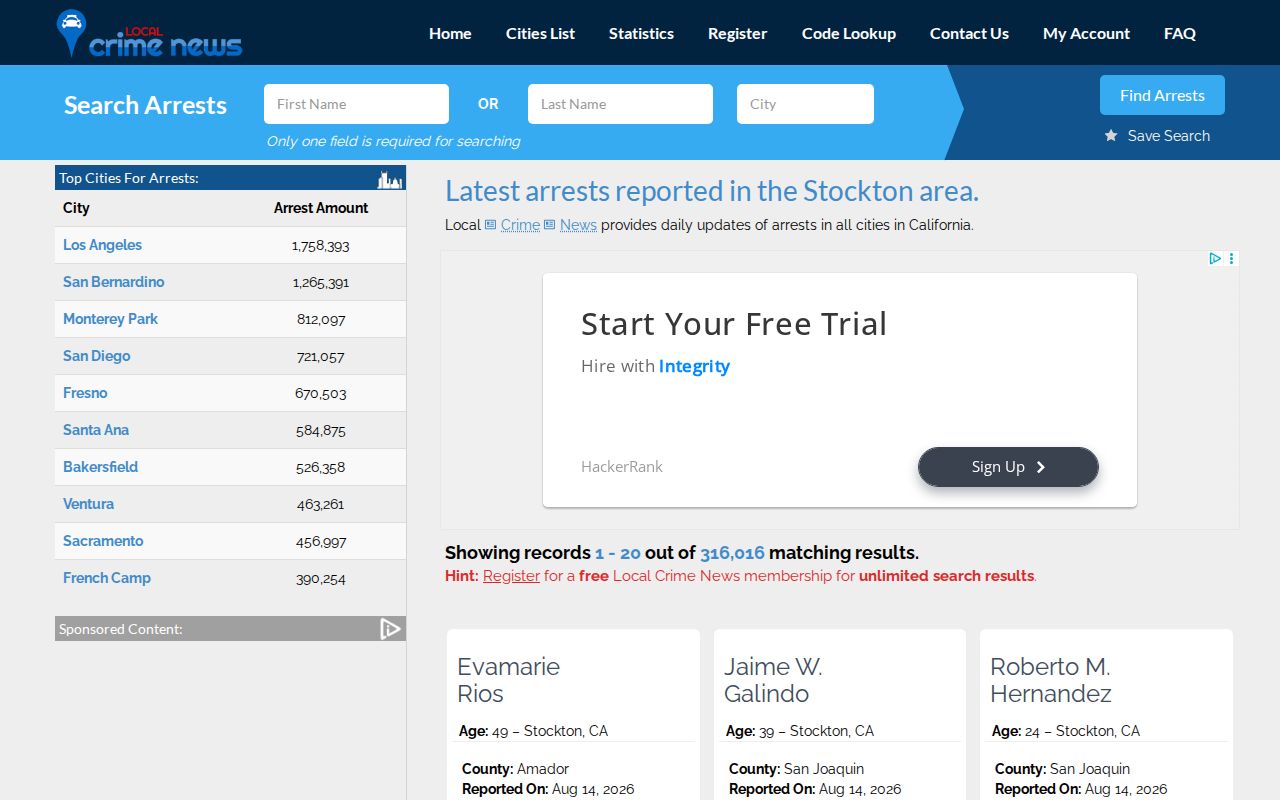1280x800 pixels.
Task: Open the Los Angeles arrests link
Action: (x=102, y=245)
